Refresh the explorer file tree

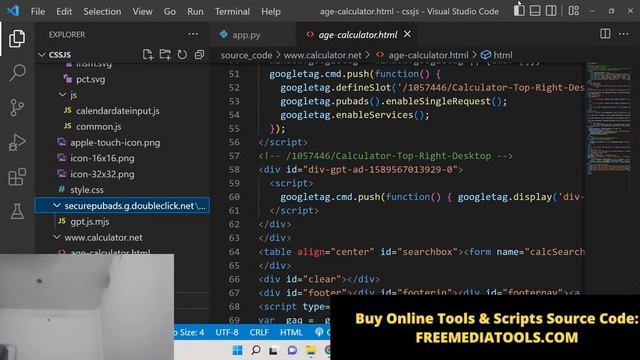(182, 54)
